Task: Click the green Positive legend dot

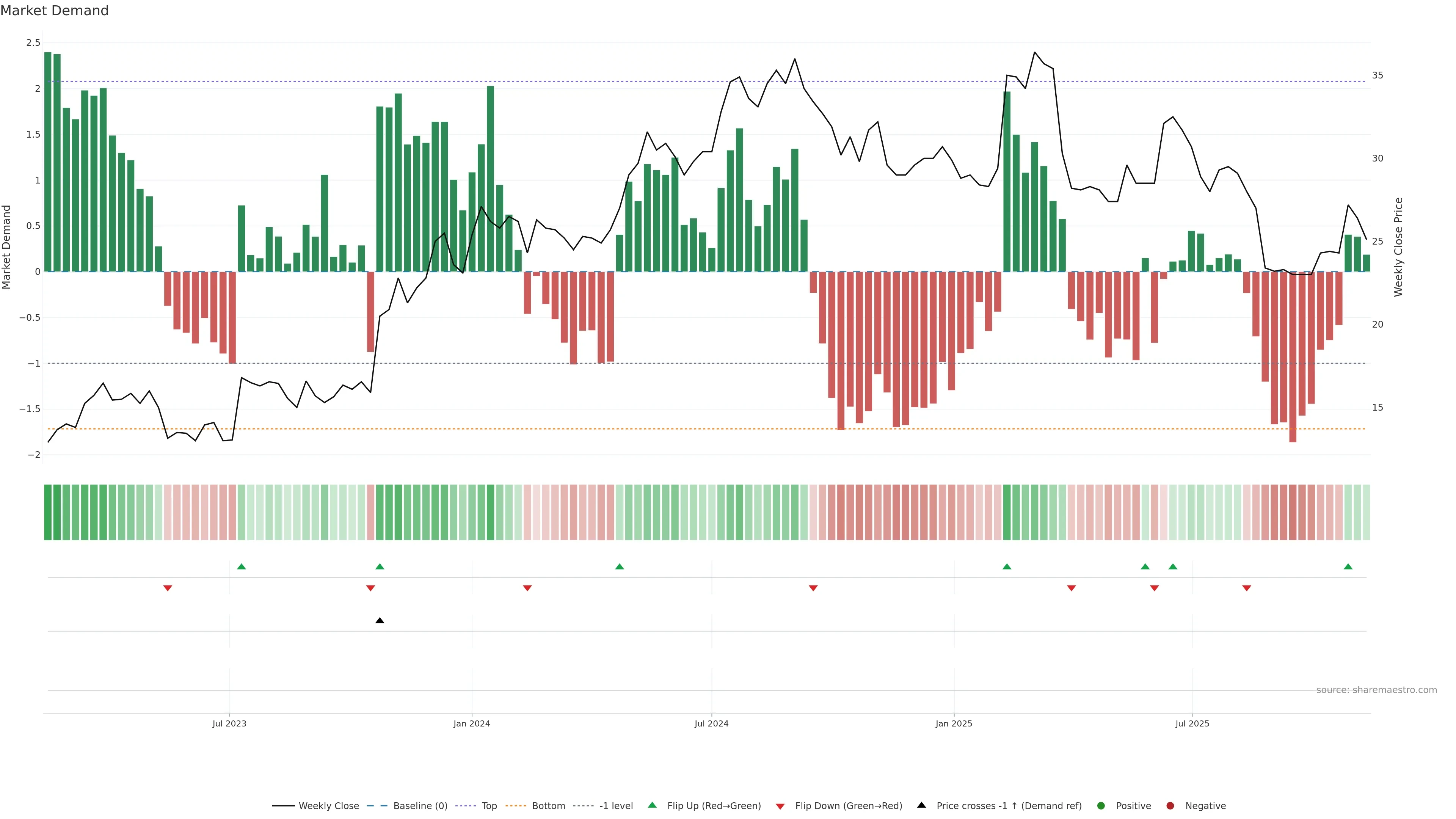Action: pyautogui.click(x=1100, y=806)
